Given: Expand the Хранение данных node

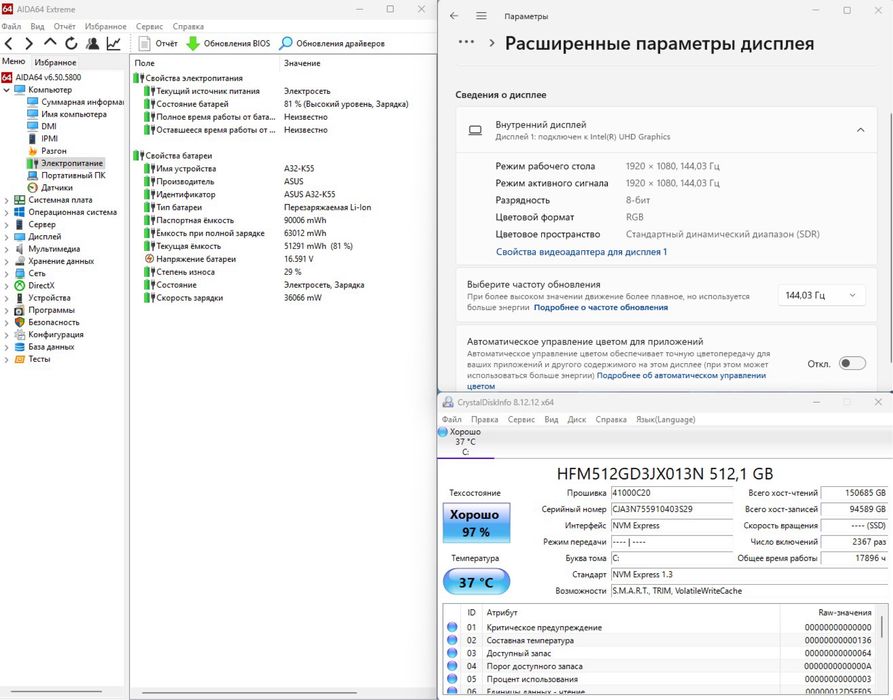Looking at the screenshot, I should 6,261.
